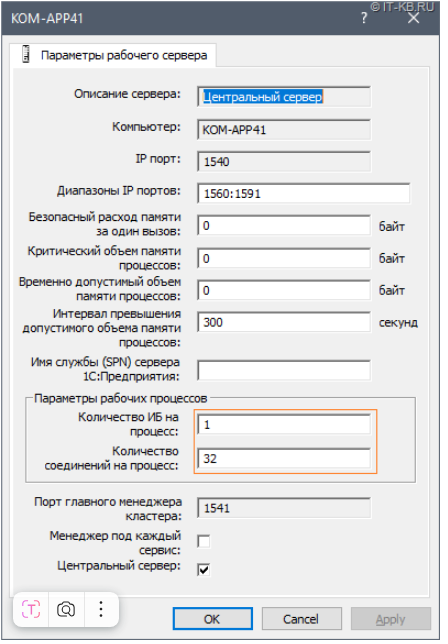Confirm settings with the OK button
Screen dimensions: 448x644
212,619
